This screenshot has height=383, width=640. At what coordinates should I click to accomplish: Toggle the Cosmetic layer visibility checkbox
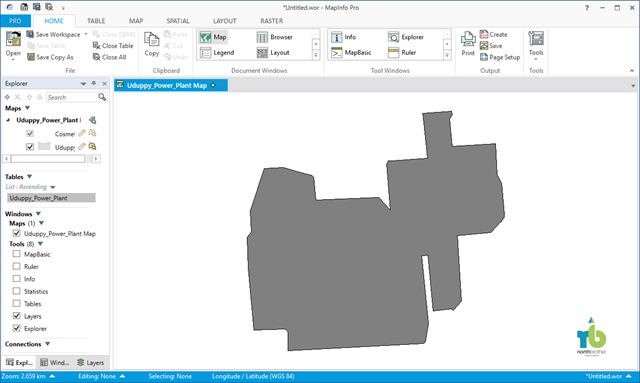click(x=30, y=134)
